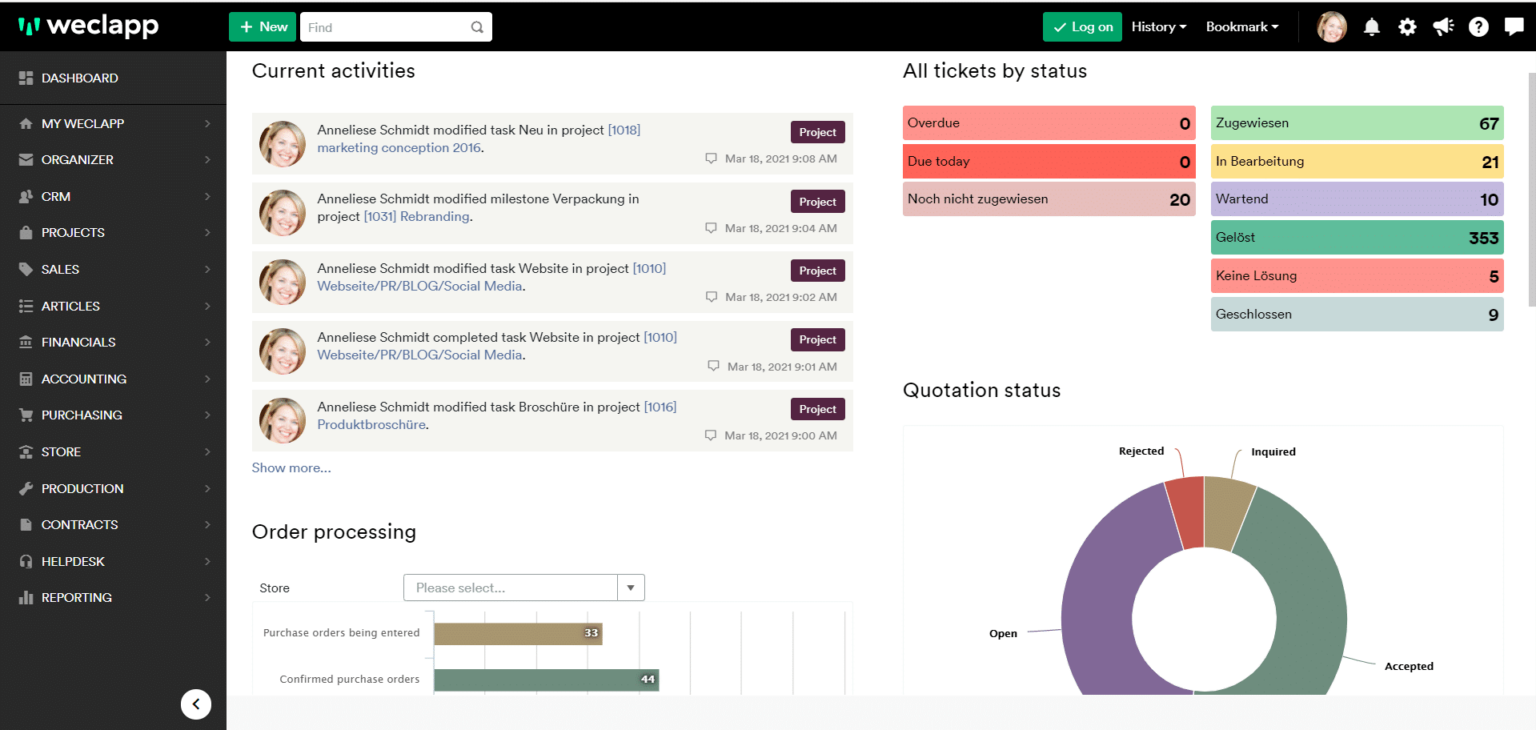
Task: Click the Log on button
Action: click(1082, 27)
